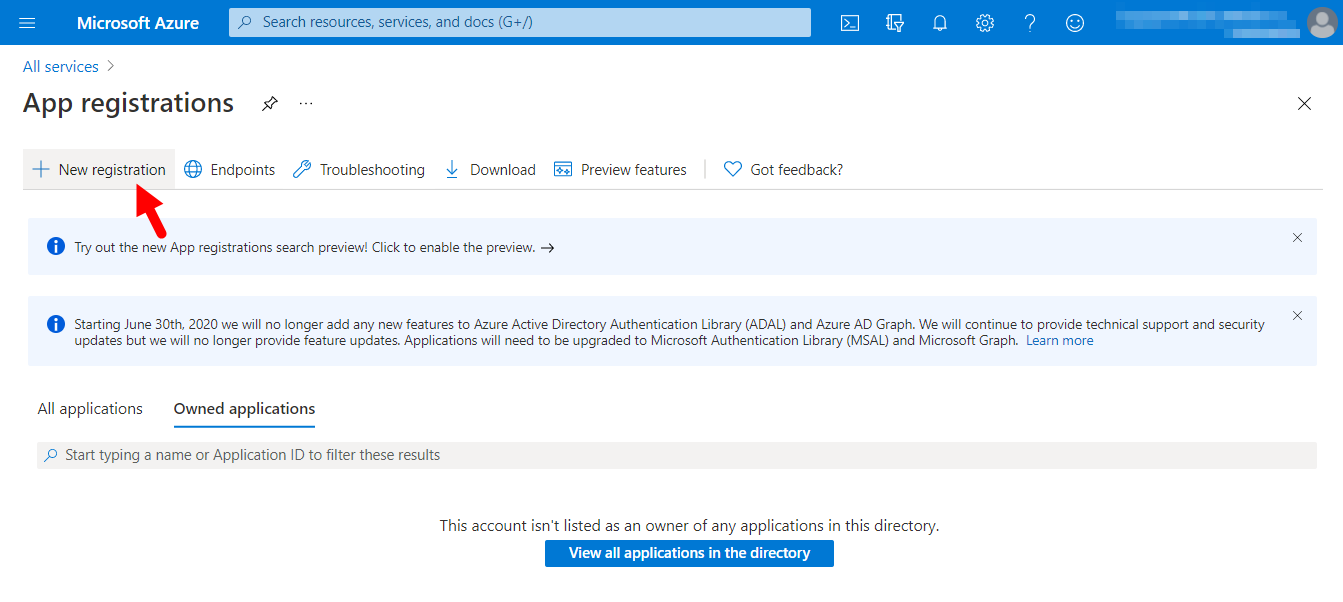Go to Microsoft Azure home
The height and width of the screenshot is (602, 1343).
(x=138, y=22)
